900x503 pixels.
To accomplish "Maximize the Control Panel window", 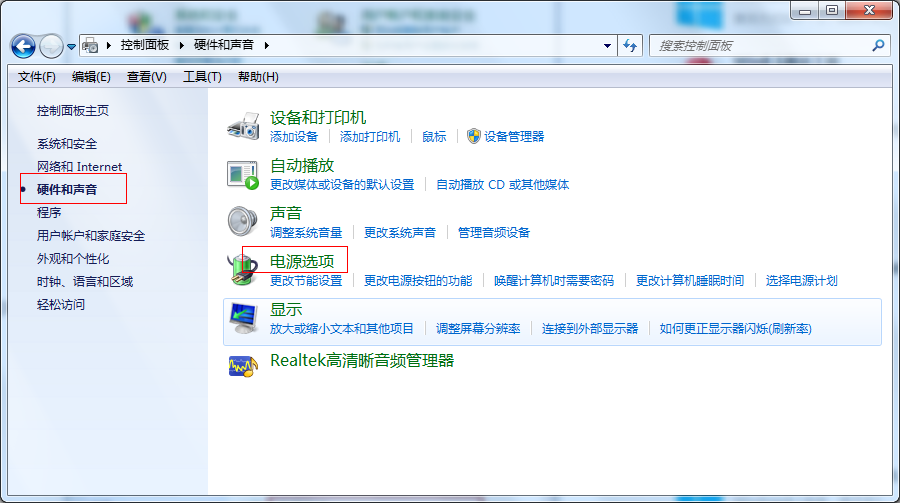I will 832,10.
